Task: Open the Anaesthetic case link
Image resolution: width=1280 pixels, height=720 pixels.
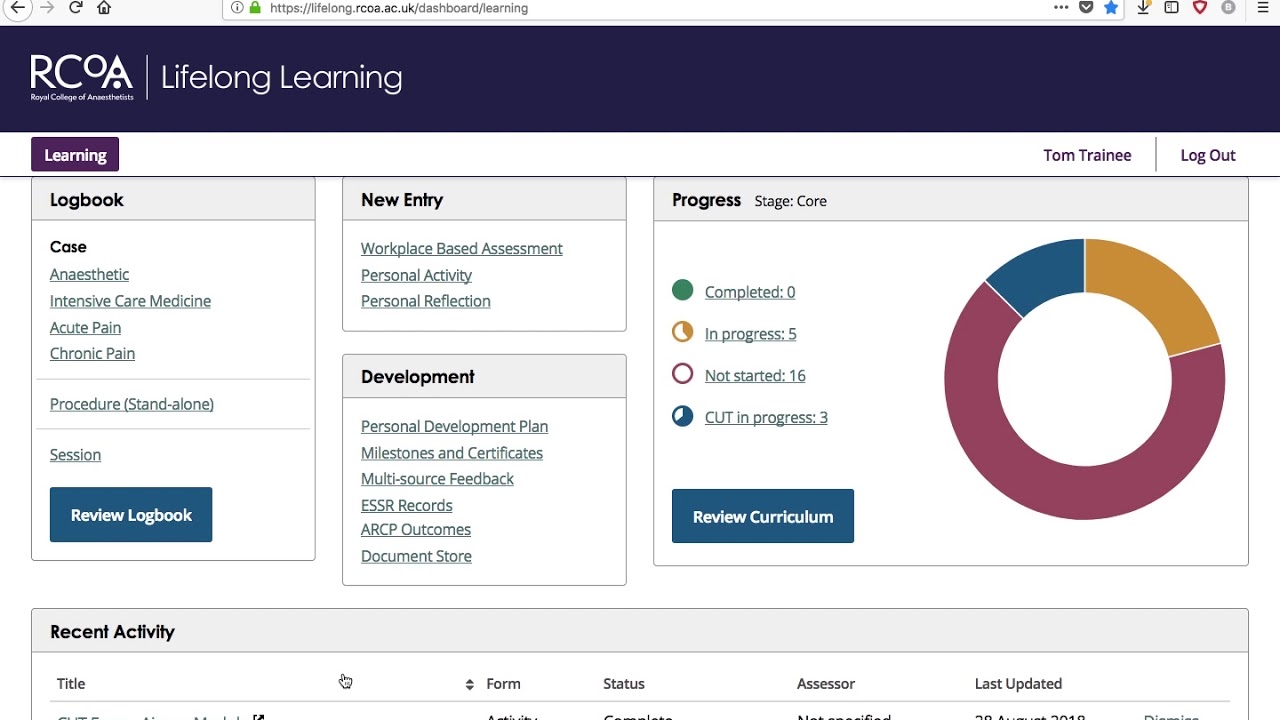Action: click(x=89, y=274)
